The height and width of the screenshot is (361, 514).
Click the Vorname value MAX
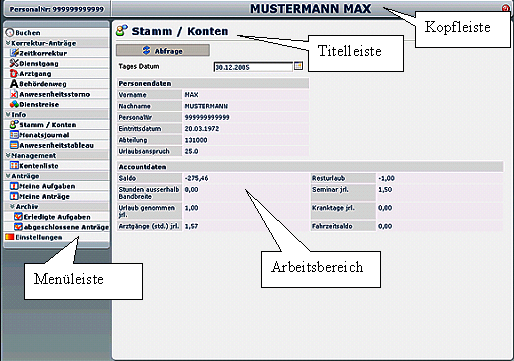click(x=191, y=95)
